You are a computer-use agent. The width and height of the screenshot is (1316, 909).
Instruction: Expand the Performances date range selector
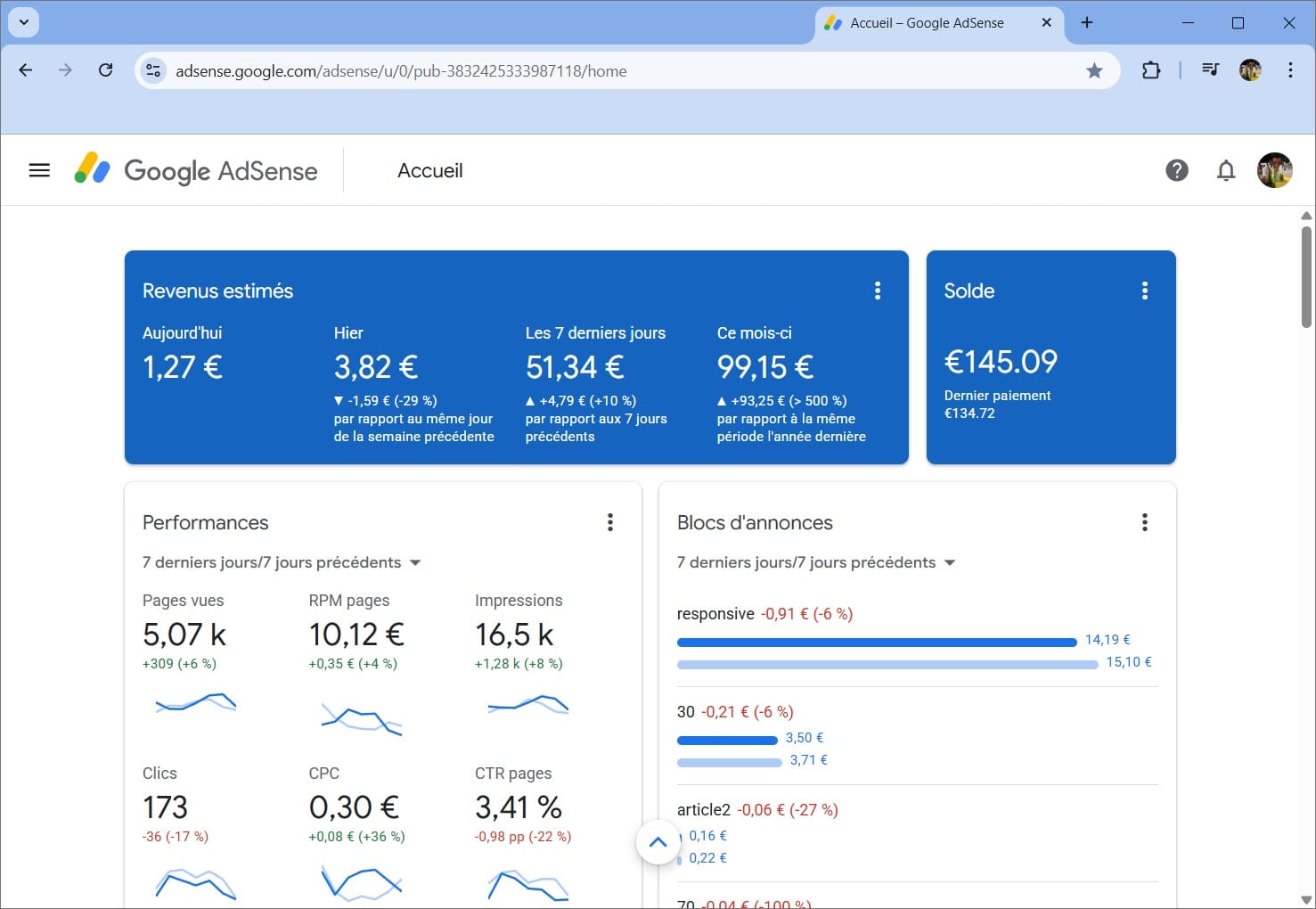(415, 562)
